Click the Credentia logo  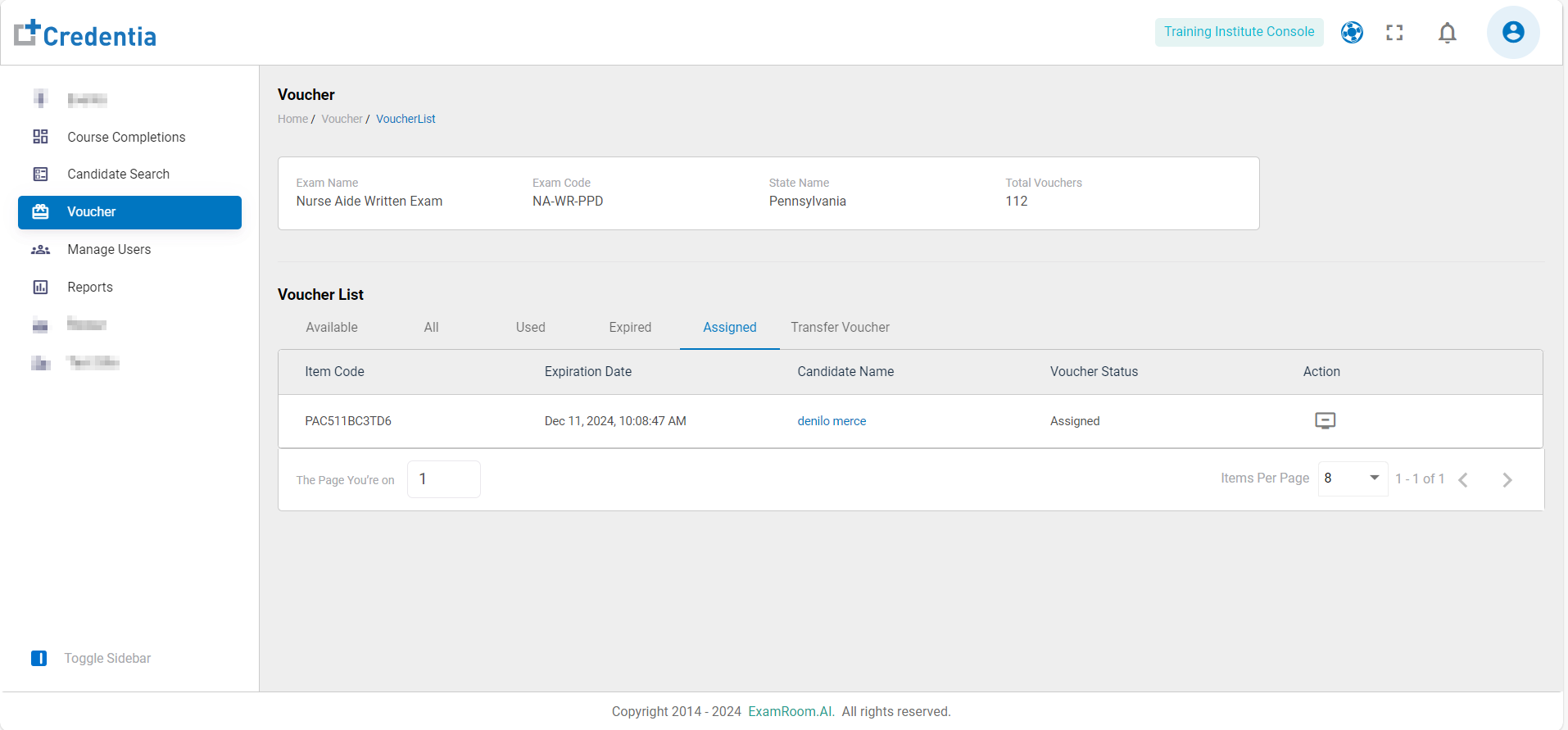85,34
